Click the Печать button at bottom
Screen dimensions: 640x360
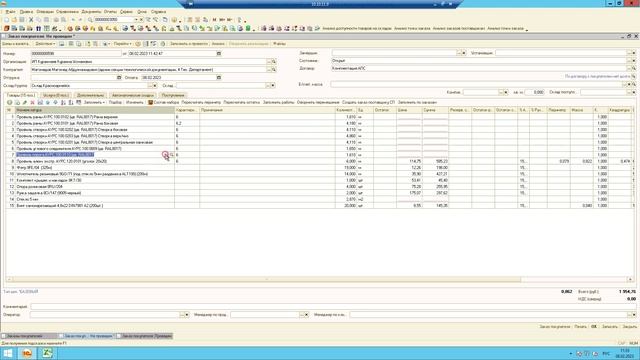(x=580, y=327)
